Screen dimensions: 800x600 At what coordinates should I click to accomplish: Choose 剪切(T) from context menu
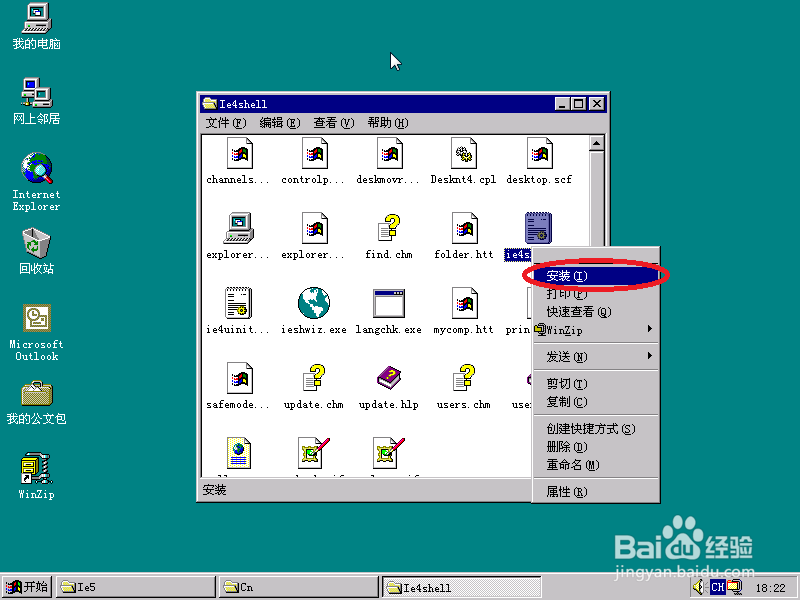point(595,383)
